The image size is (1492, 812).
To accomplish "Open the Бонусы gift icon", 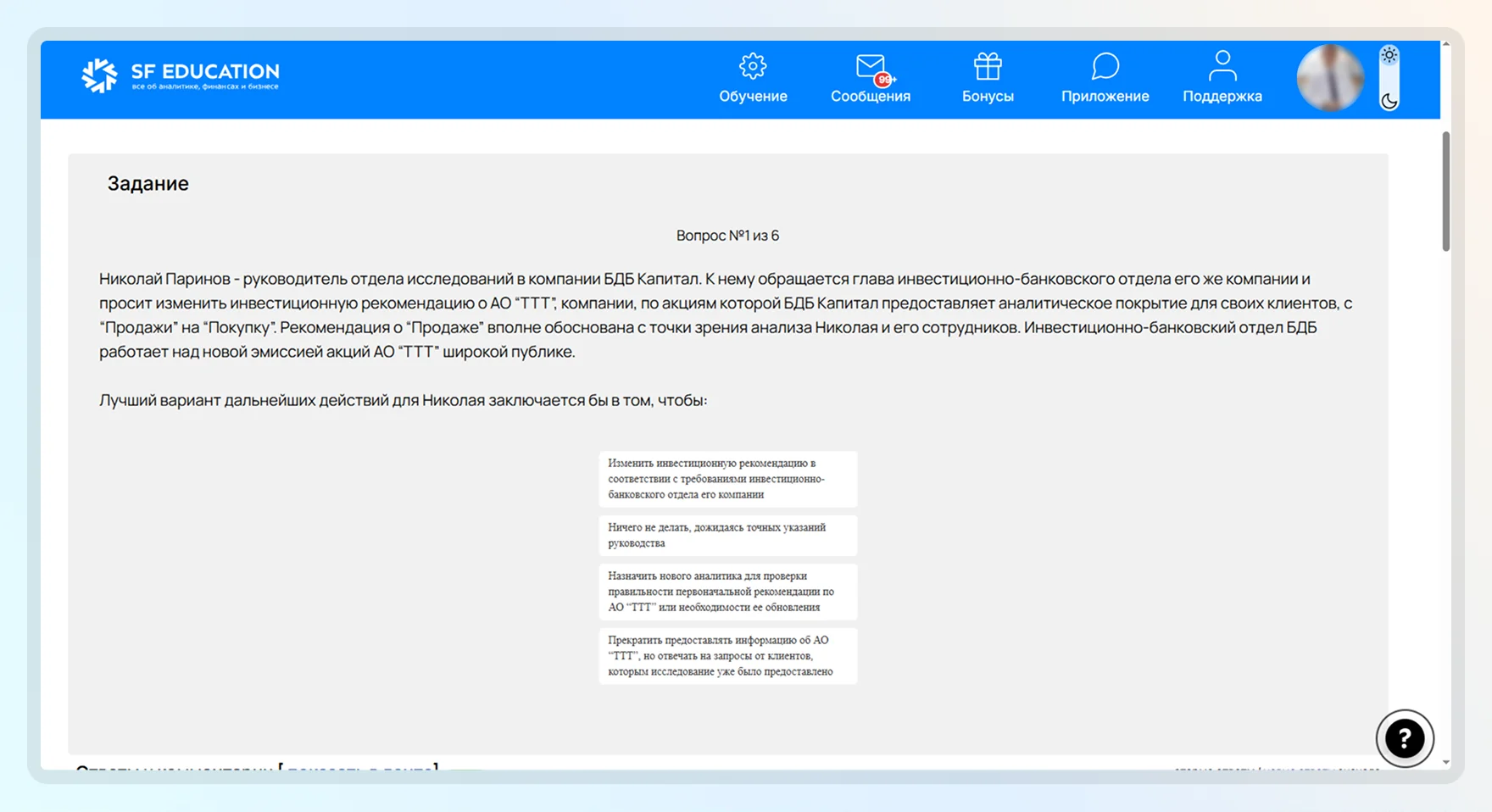I will 988,66.
